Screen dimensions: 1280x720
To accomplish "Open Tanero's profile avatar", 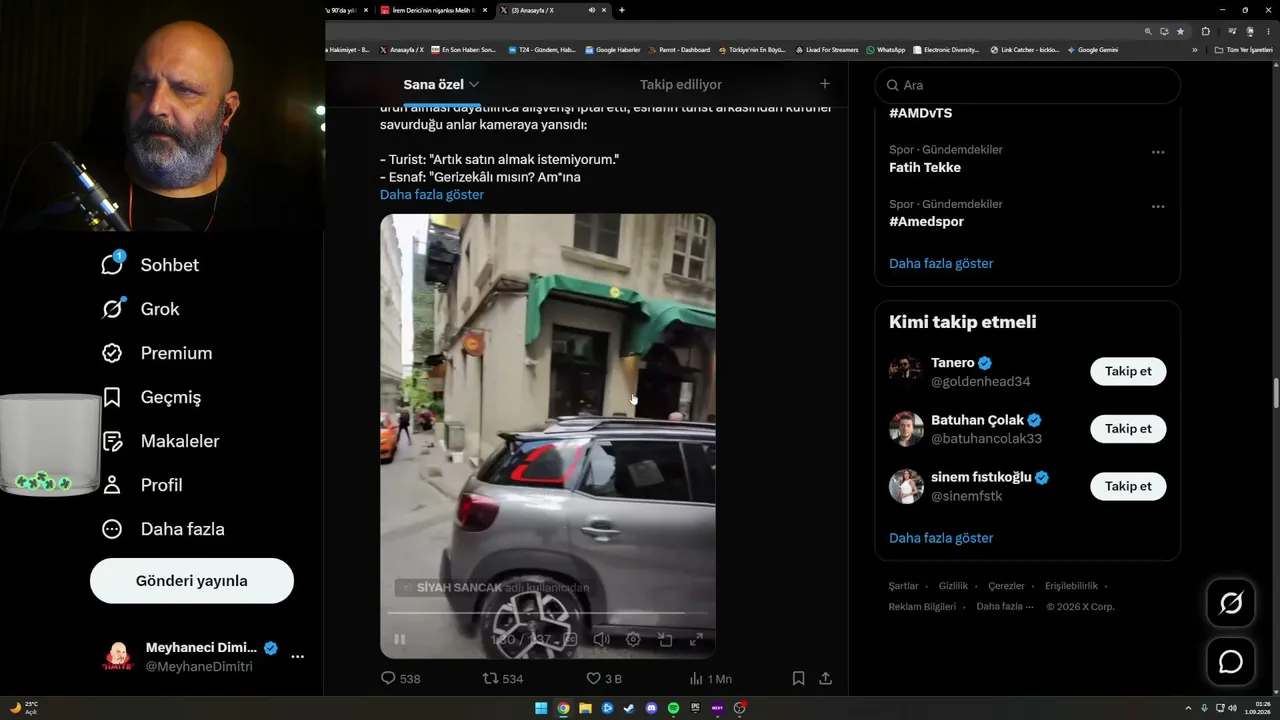I will click(906, 371).
